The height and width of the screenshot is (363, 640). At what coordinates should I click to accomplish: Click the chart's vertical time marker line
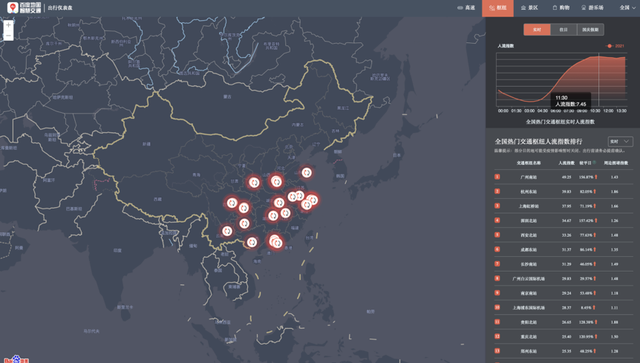(x=599, y=80)
